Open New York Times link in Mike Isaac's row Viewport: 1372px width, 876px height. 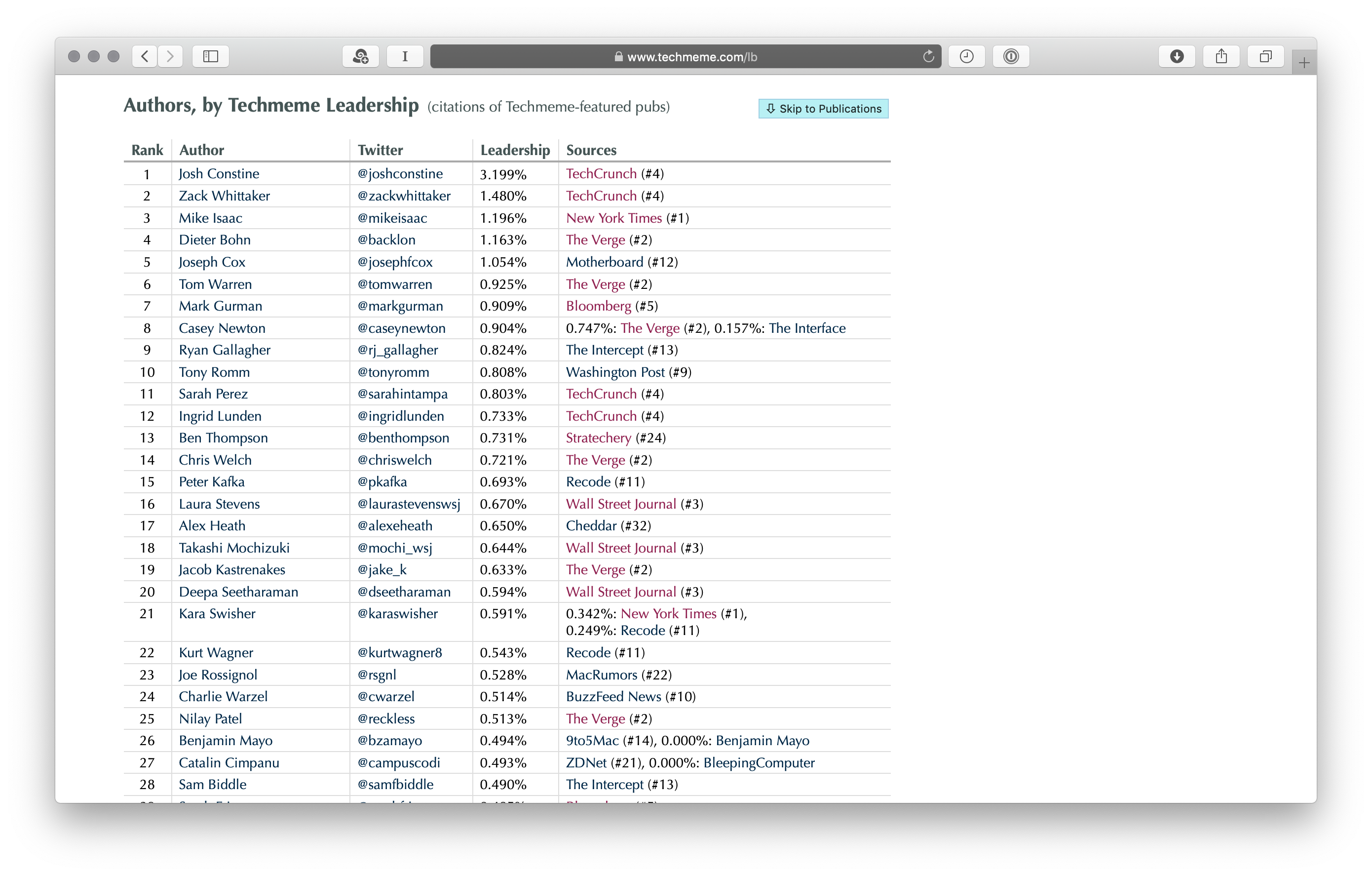pyautogui.click(x=613, y=218)
